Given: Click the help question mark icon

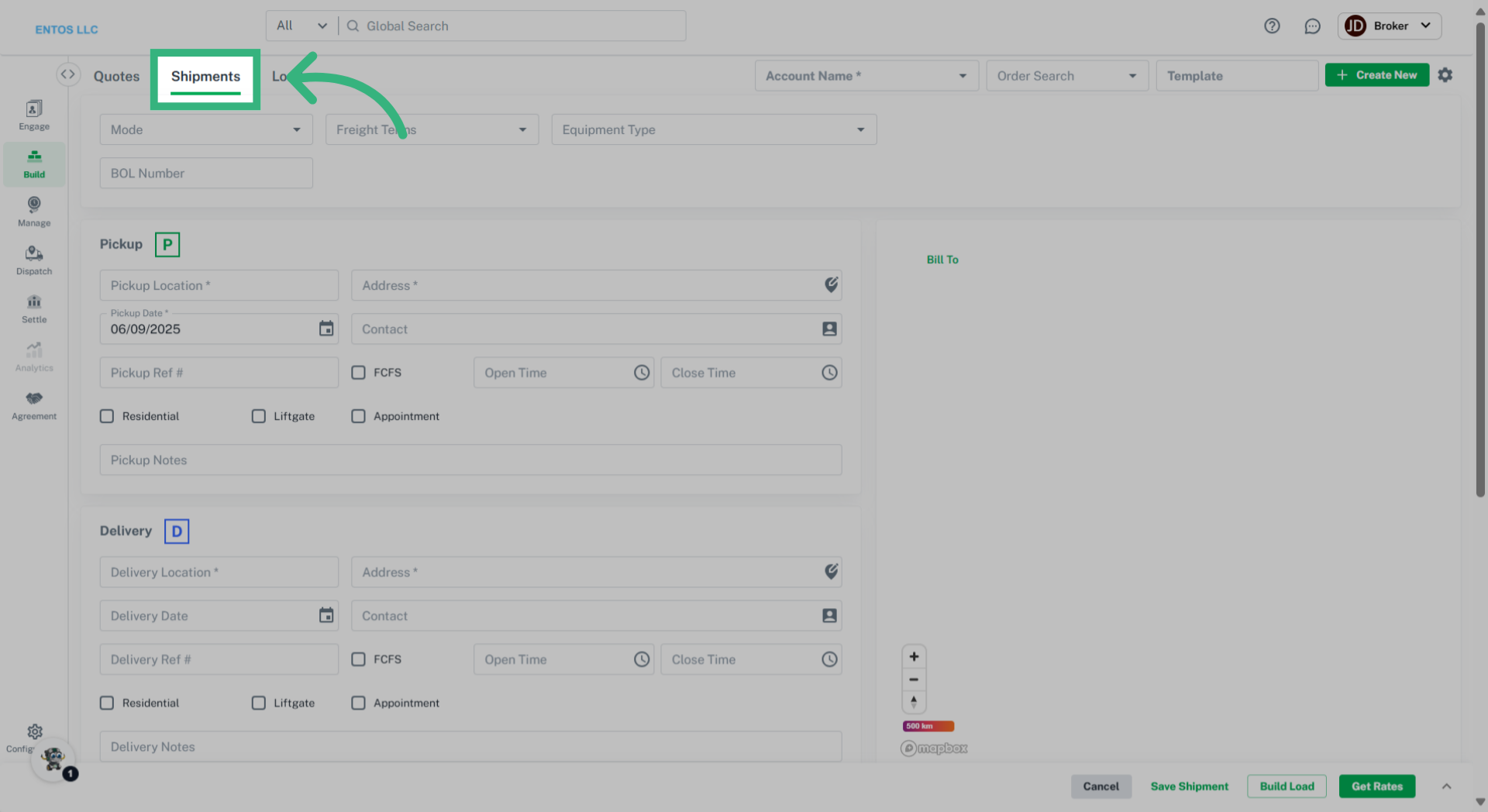Looking at the screenshot, I should pos(1272,26).
